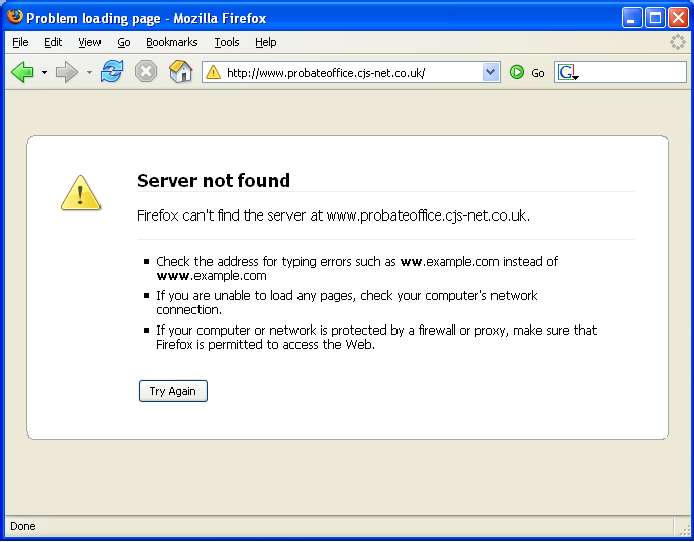
Task: Click the Google search engine icon
Action: tap(567, 72)
